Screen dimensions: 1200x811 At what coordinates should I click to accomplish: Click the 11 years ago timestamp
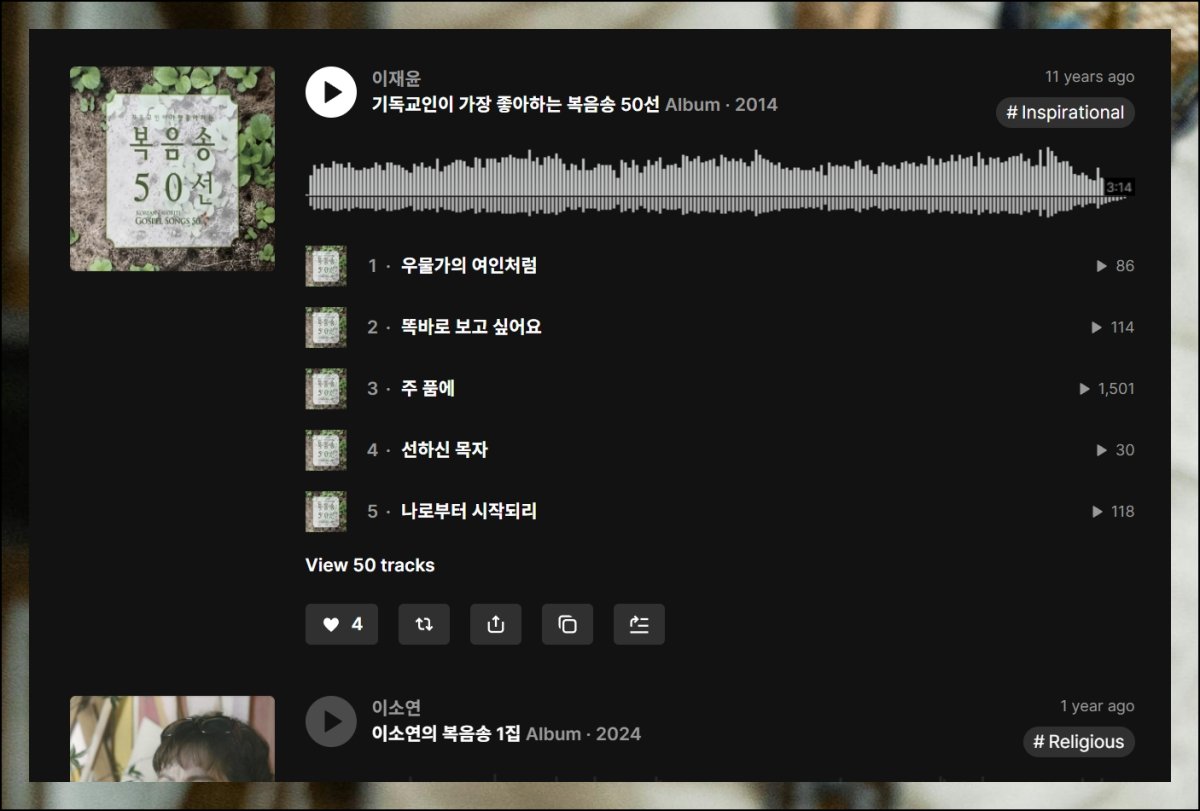point(1090,77)
